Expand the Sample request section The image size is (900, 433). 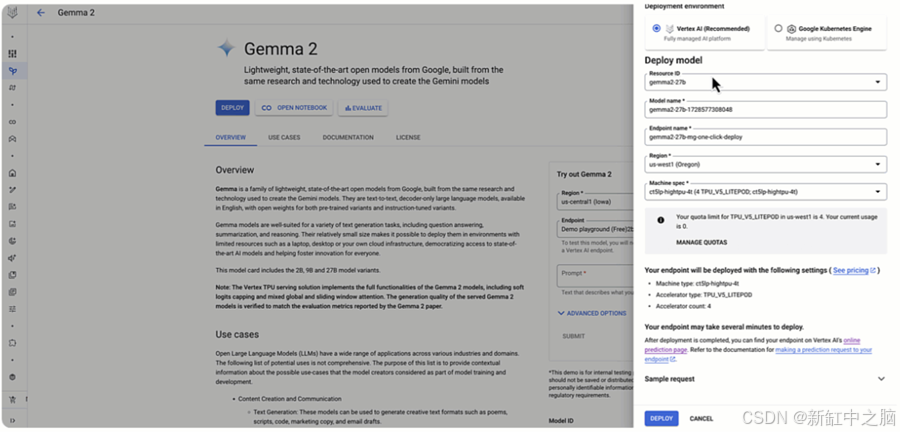[765, 379]
